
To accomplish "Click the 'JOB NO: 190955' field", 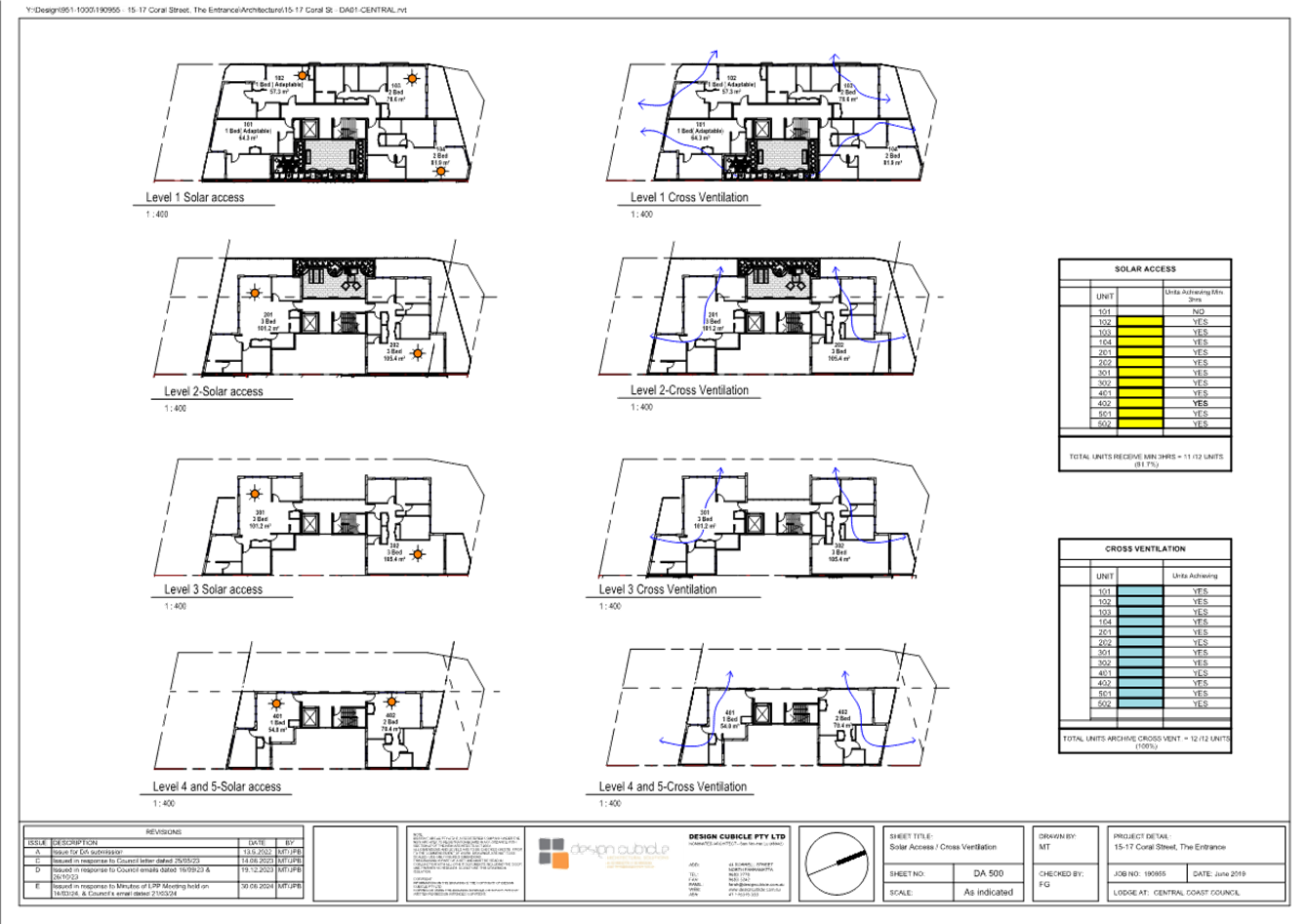I will [x=1140, y=874].
